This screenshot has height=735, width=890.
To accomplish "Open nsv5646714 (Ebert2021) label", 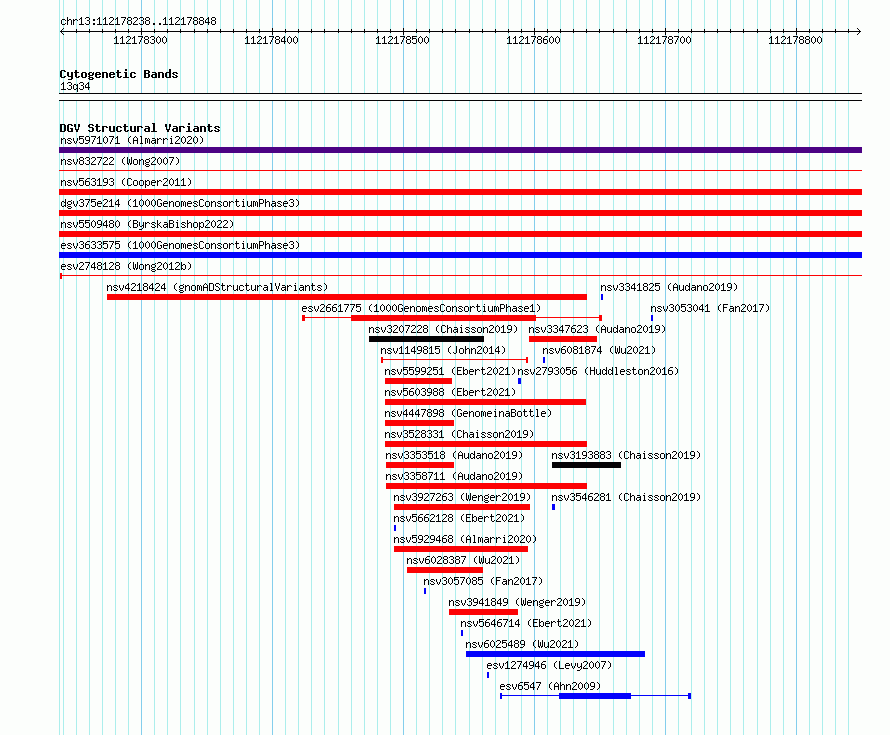I will (x=526, y=623).
